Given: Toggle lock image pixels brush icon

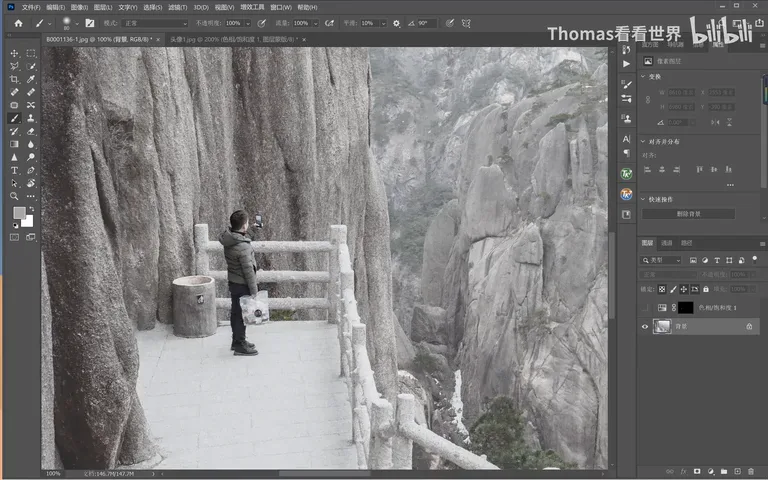Looking at the screenshot, I should coord(673,289).
